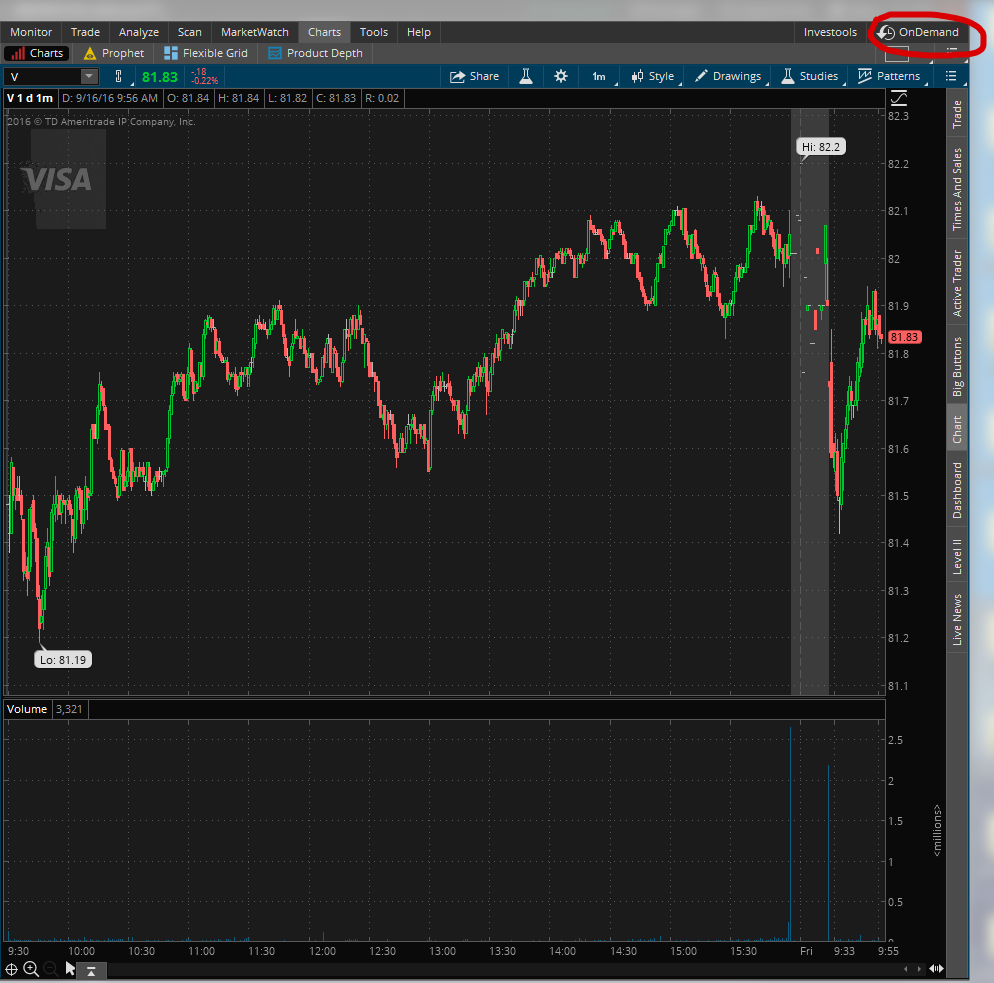Select the Charts sub-tab
This screenshot has height=983, width=994.
(x=37, y=53)
